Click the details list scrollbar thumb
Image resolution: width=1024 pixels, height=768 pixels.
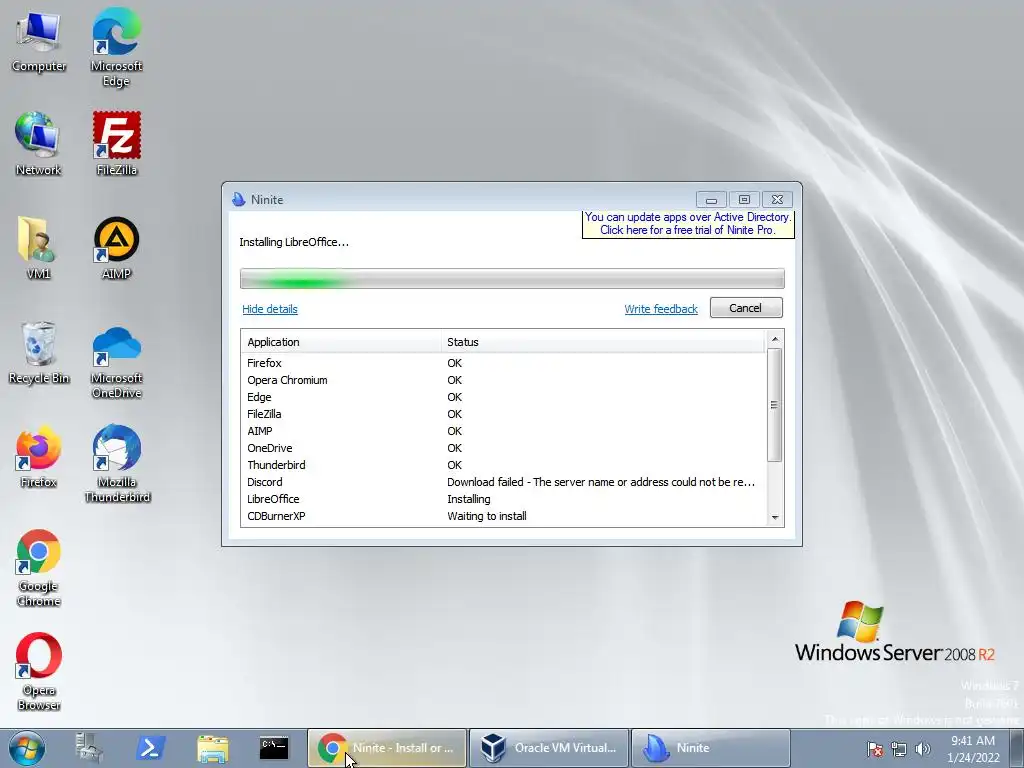775,405
